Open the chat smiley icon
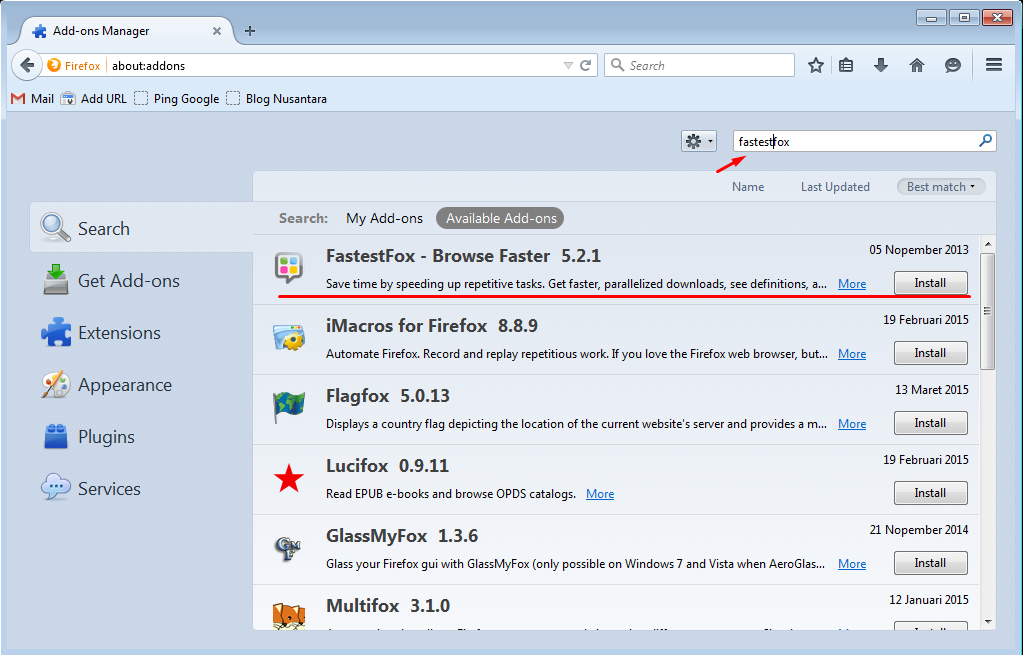Image resolution: width=1023 pixels, height=655 pixels. 953,65
